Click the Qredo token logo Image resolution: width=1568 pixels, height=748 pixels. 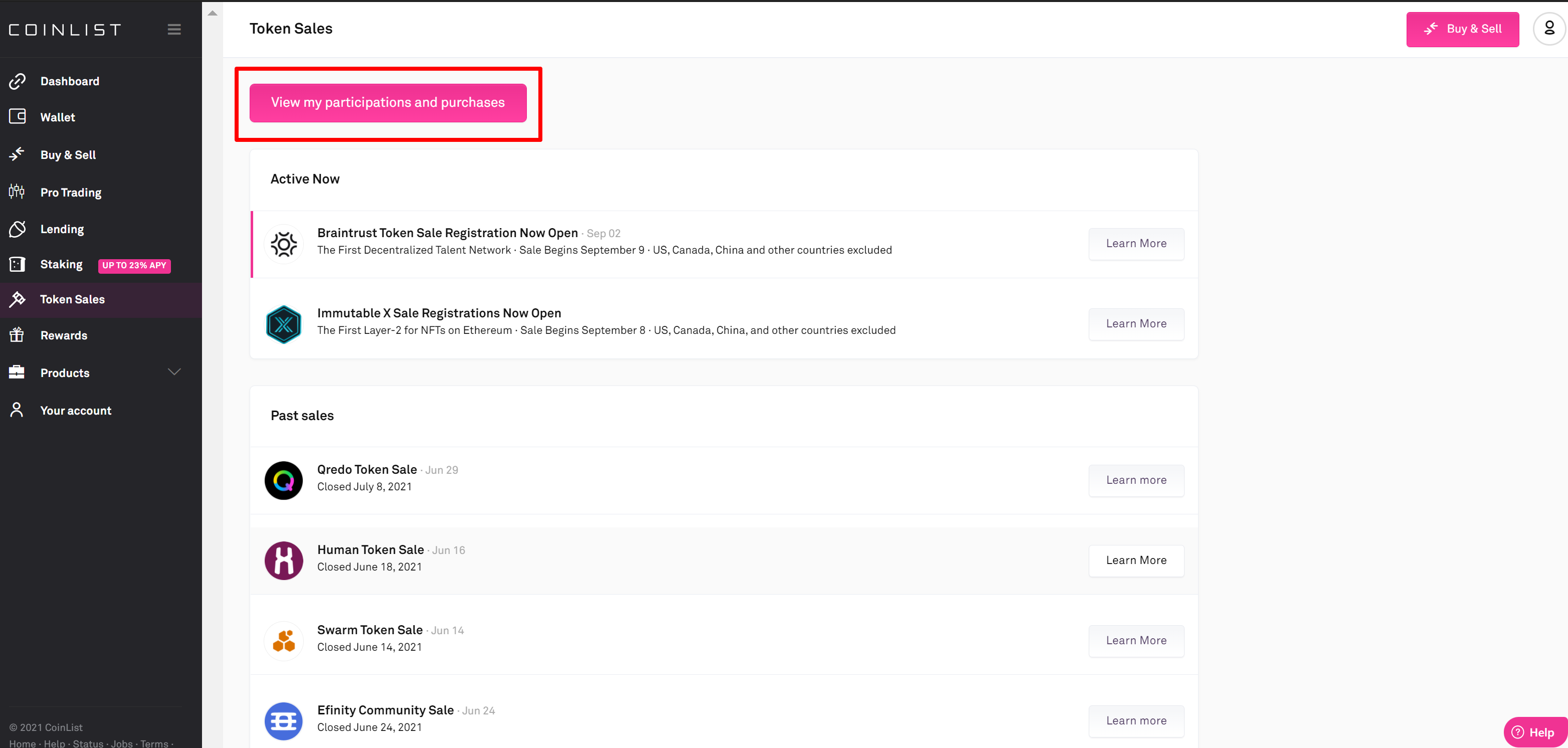click(284, 480)
